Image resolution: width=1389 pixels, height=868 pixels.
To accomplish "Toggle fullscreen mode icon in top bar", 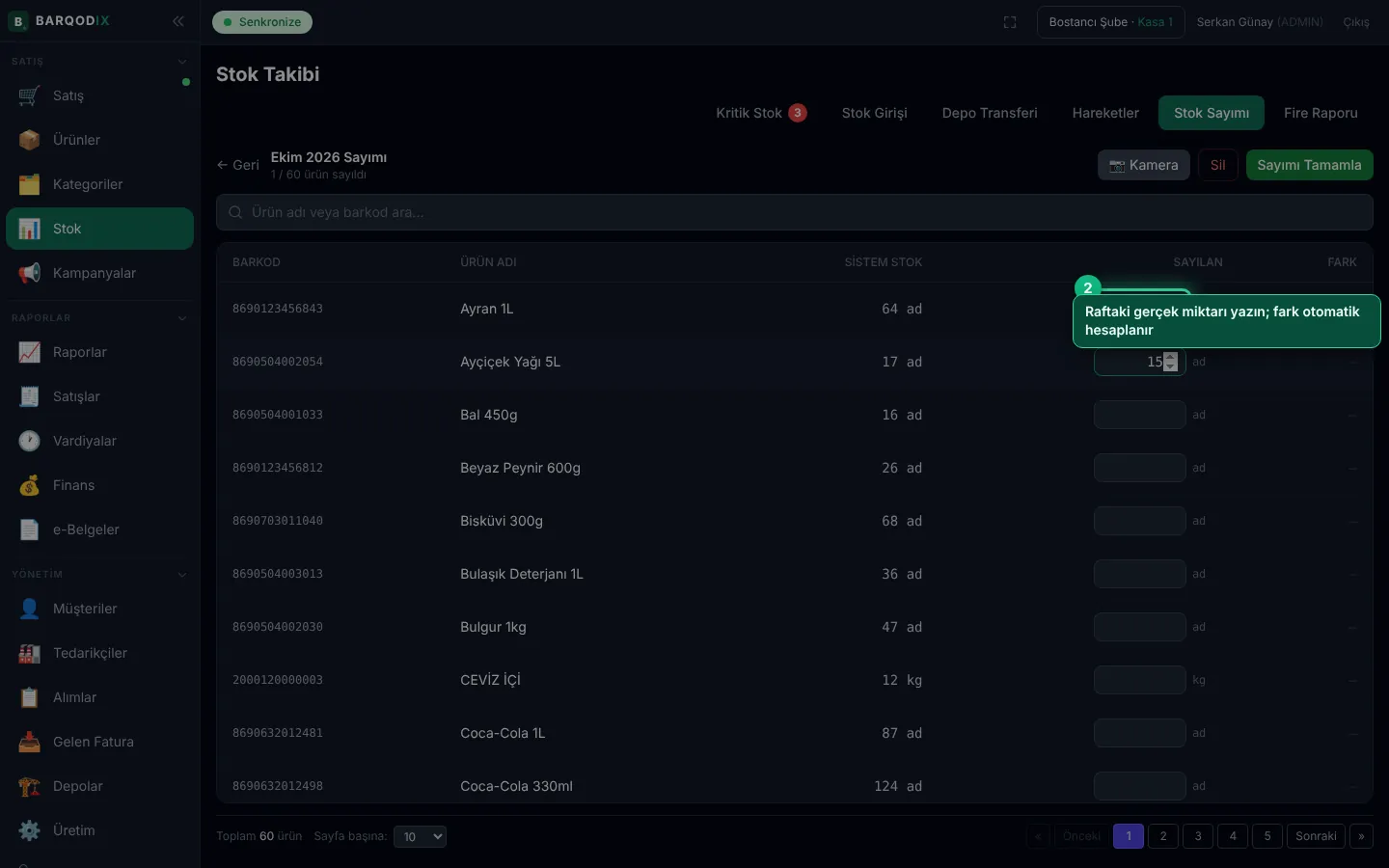I will click(x=1010, y=22).
